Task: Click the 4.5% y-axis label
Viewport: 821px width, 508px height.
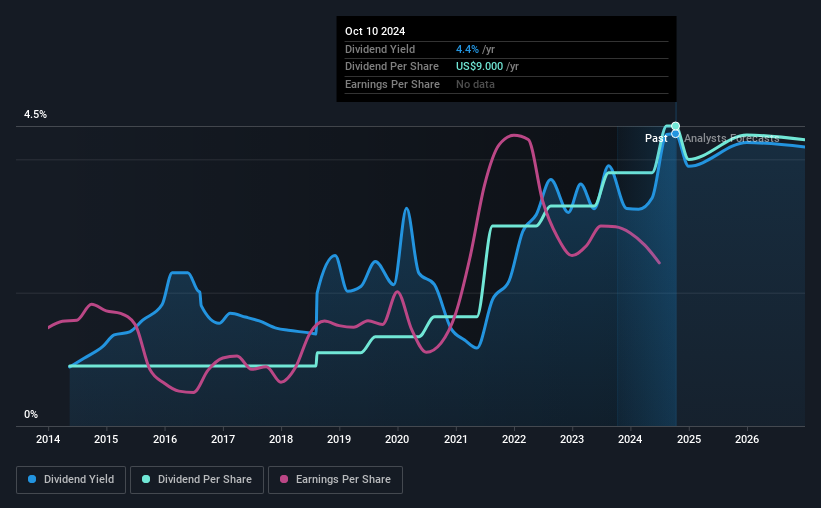Action: tap(36, 115)
